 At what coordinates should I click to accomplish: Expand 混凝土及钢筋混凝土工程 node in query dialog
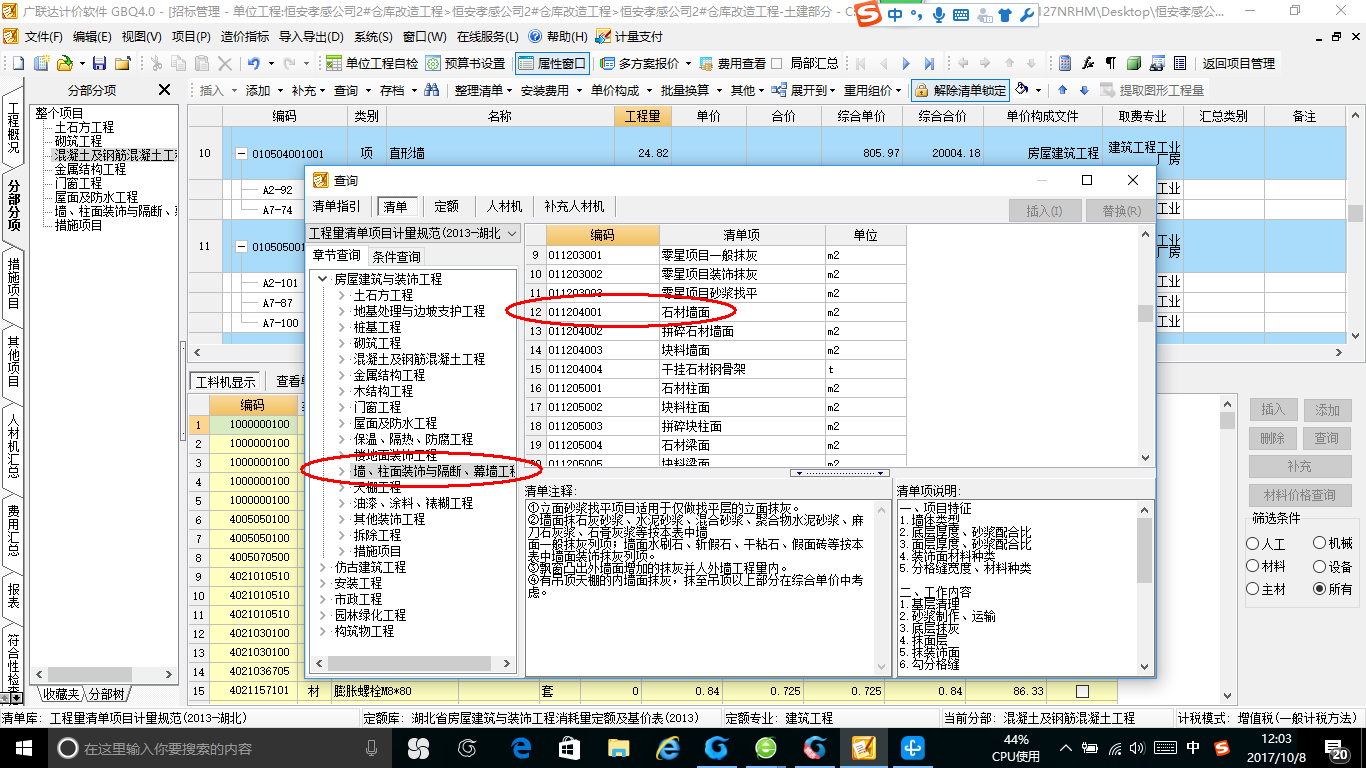click(342, 359)
